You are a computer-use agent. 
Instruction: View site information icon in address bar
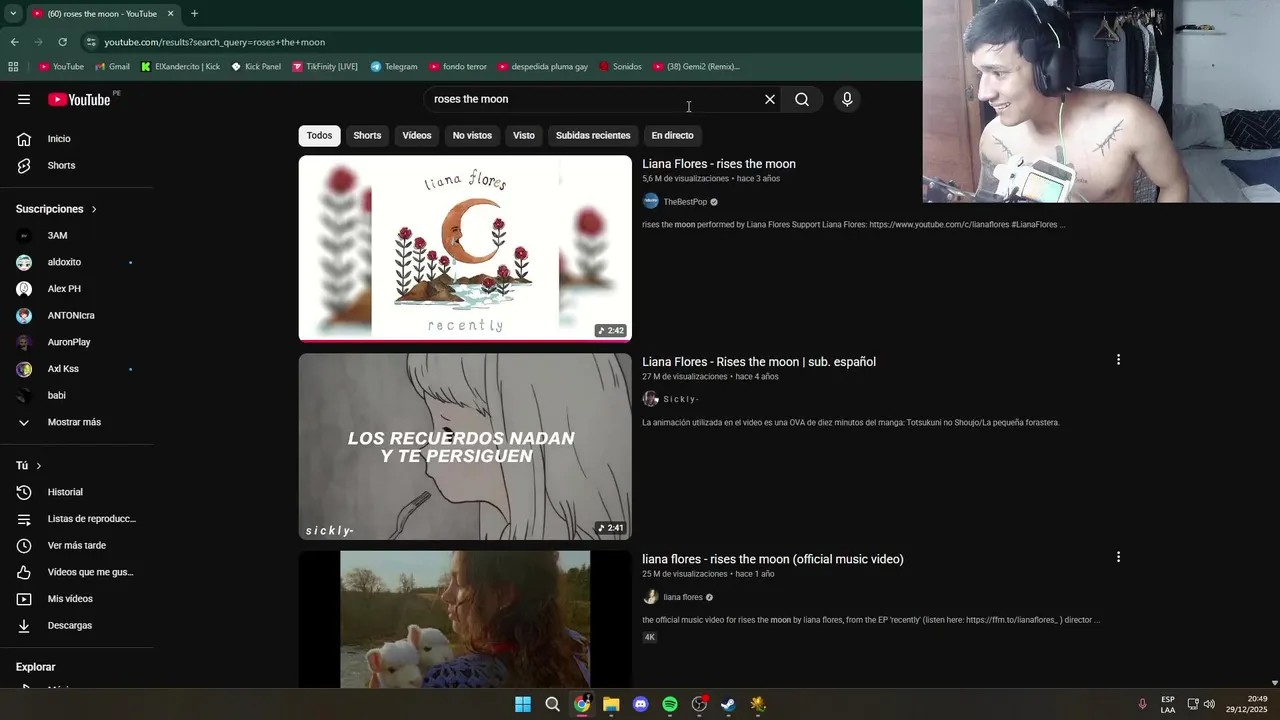91,42
